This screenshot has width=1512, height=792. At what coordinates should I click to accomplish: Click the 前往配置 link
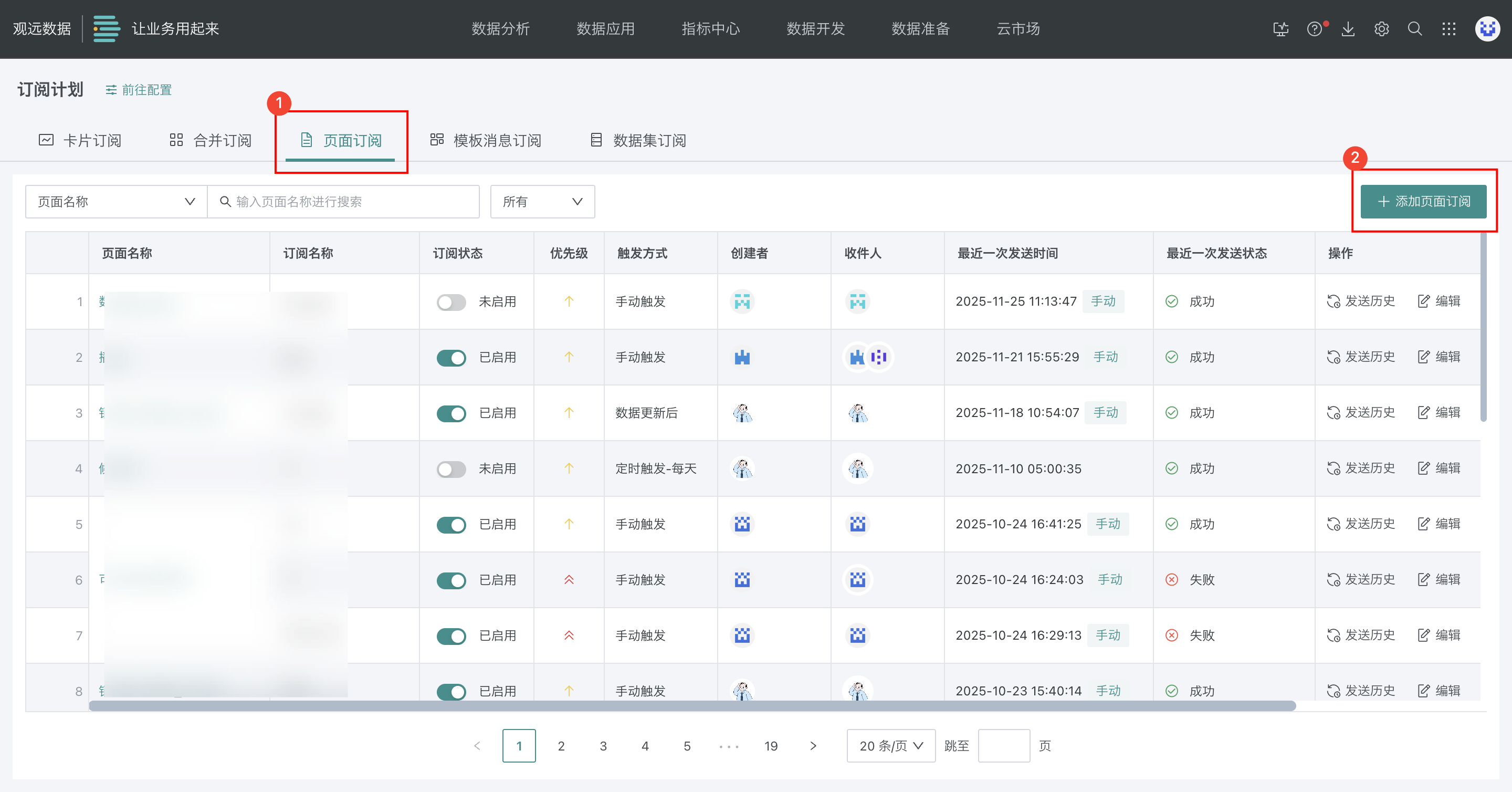pyautogui.click(x=139, y=90)
